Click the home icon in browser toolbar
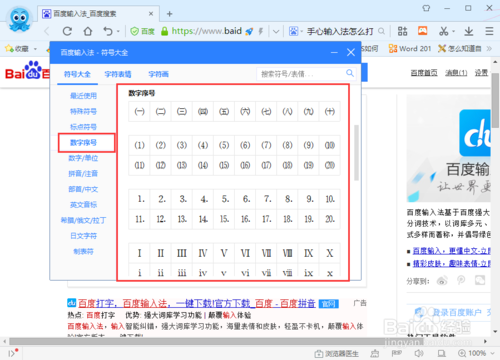500x360 pixels. [x=88, y=31]
